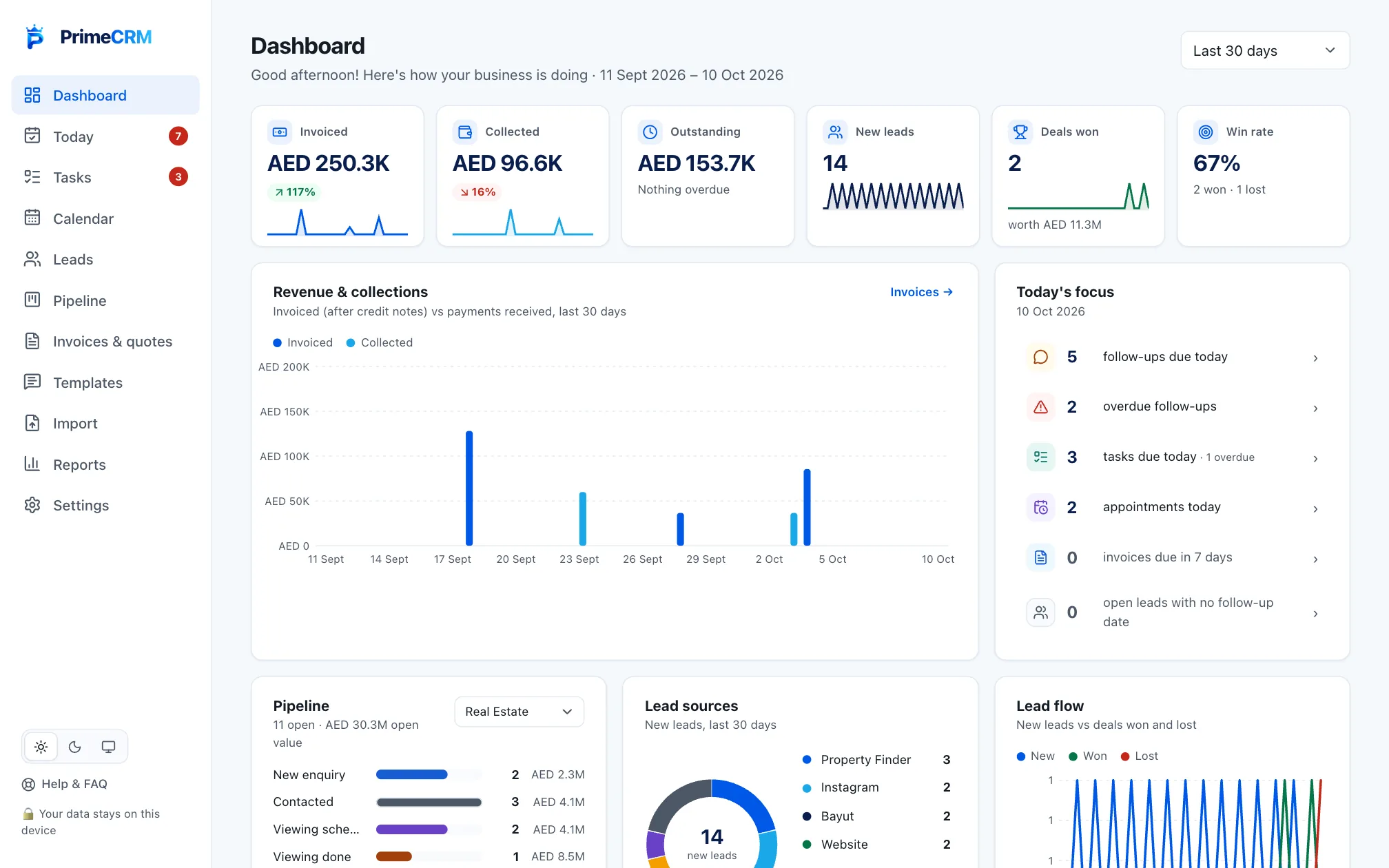Click the Property Finder color dot
Screen dimensions: 1389x868
click(x=807, y=759)
